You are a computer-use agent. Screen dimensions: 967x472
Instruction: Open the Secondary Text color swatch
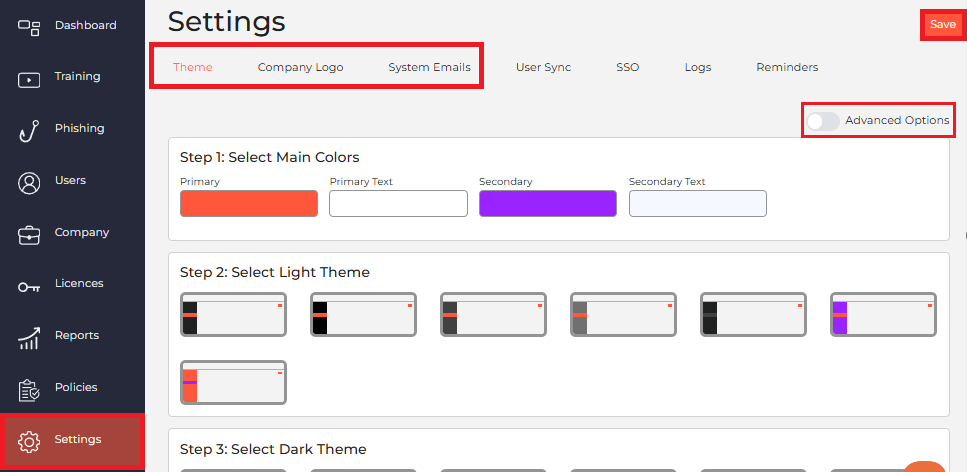(697, 204)
